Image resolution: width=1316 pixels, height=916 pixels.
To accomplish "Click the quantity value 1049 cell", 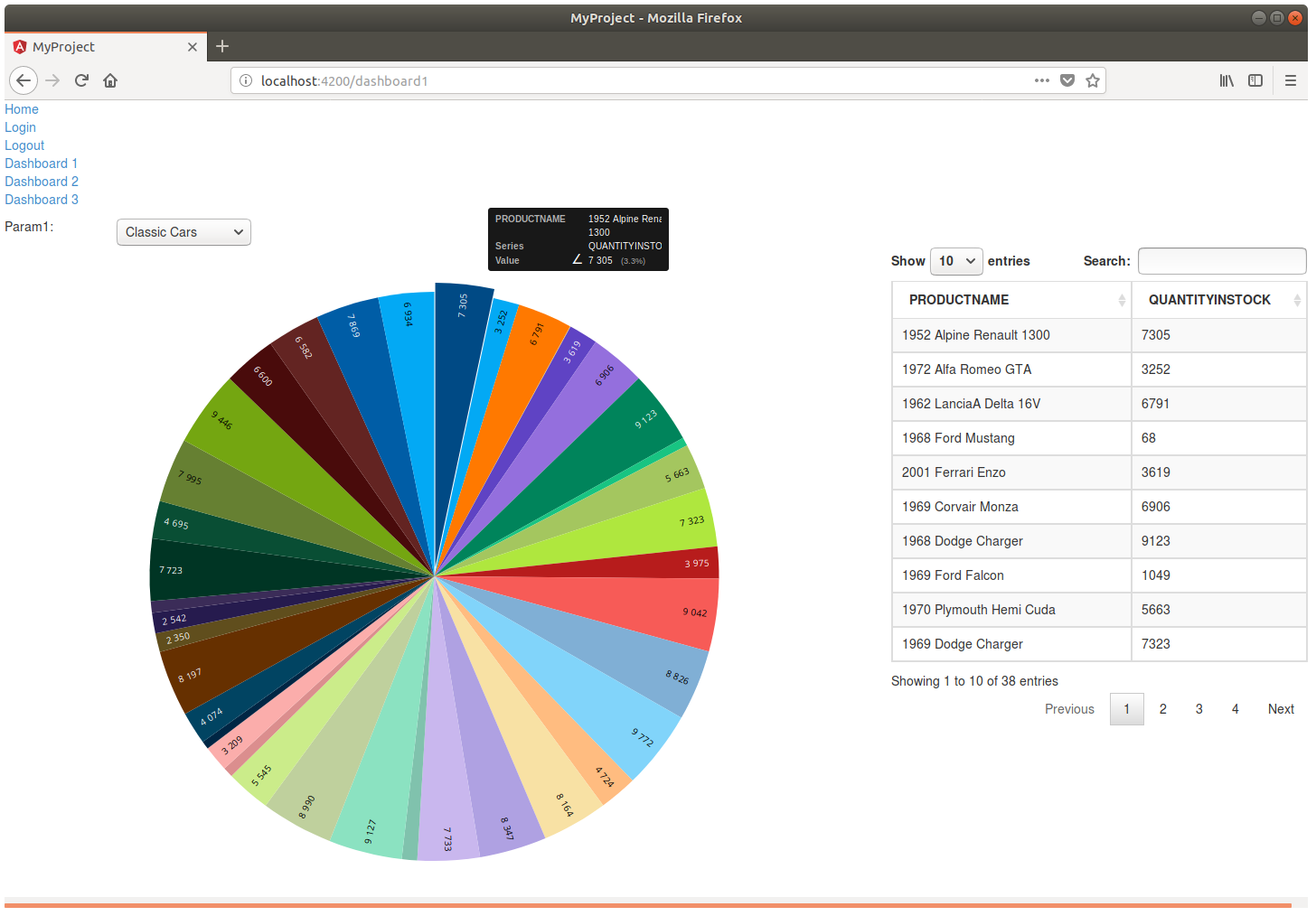I will tap(1219, 575).
